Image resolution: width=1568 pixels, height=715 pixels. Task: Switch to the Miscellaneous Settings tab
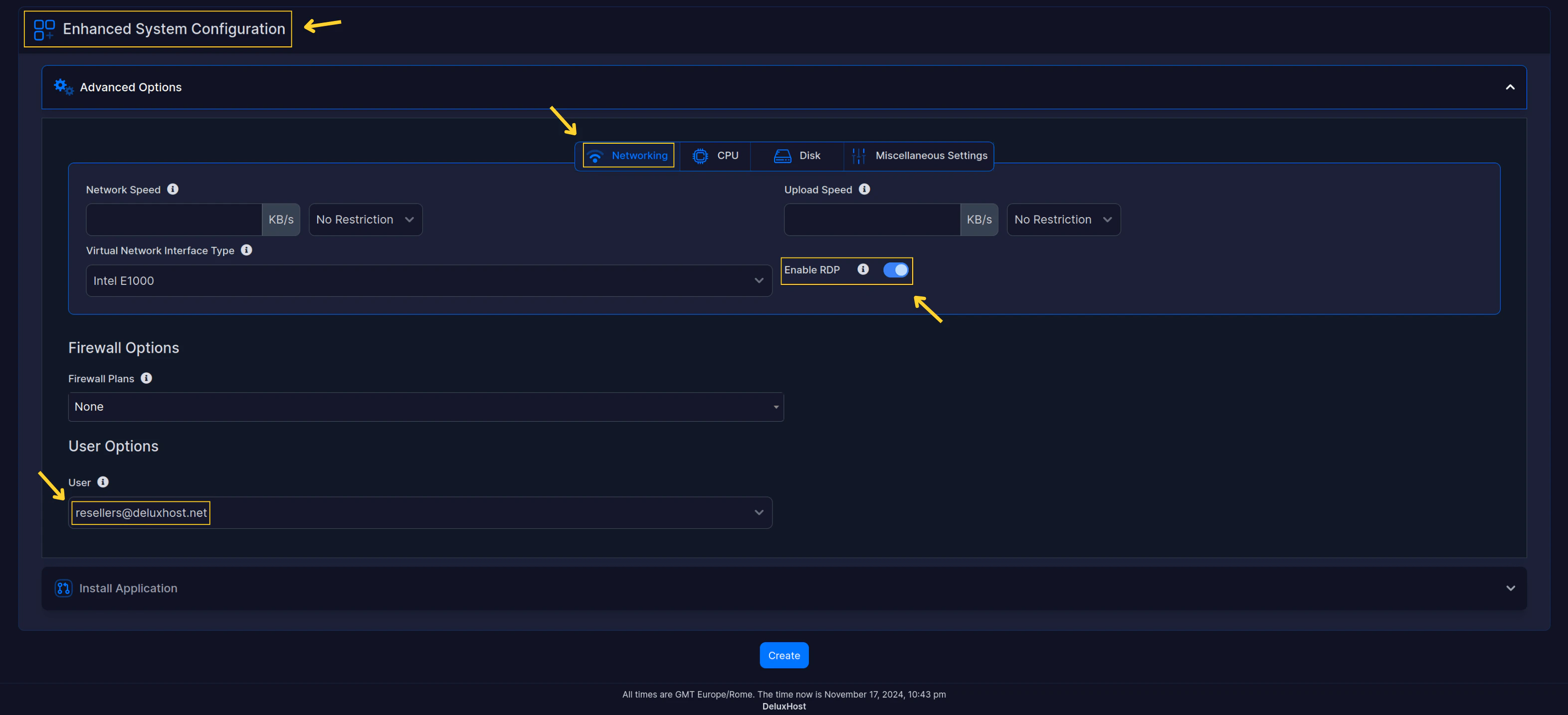[x=920, y=156]
